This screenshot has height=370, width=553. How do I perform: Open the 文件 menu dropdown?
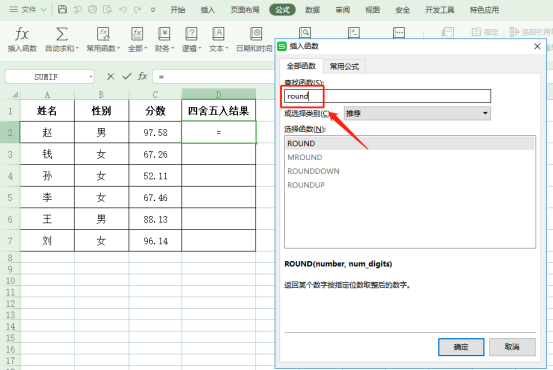pos(28,10)
